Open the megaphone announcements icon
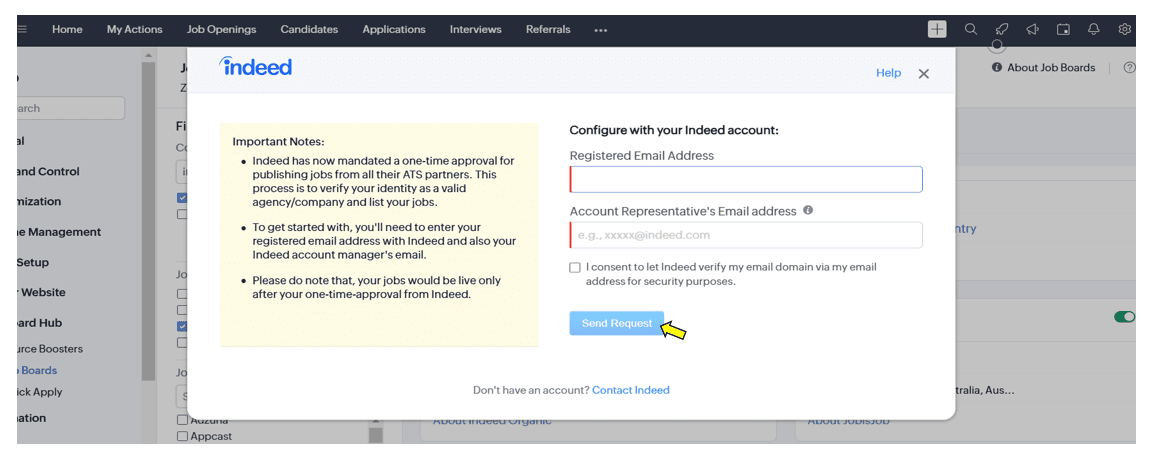Viewport: 1154px width, 464px height. (1032, 29)
